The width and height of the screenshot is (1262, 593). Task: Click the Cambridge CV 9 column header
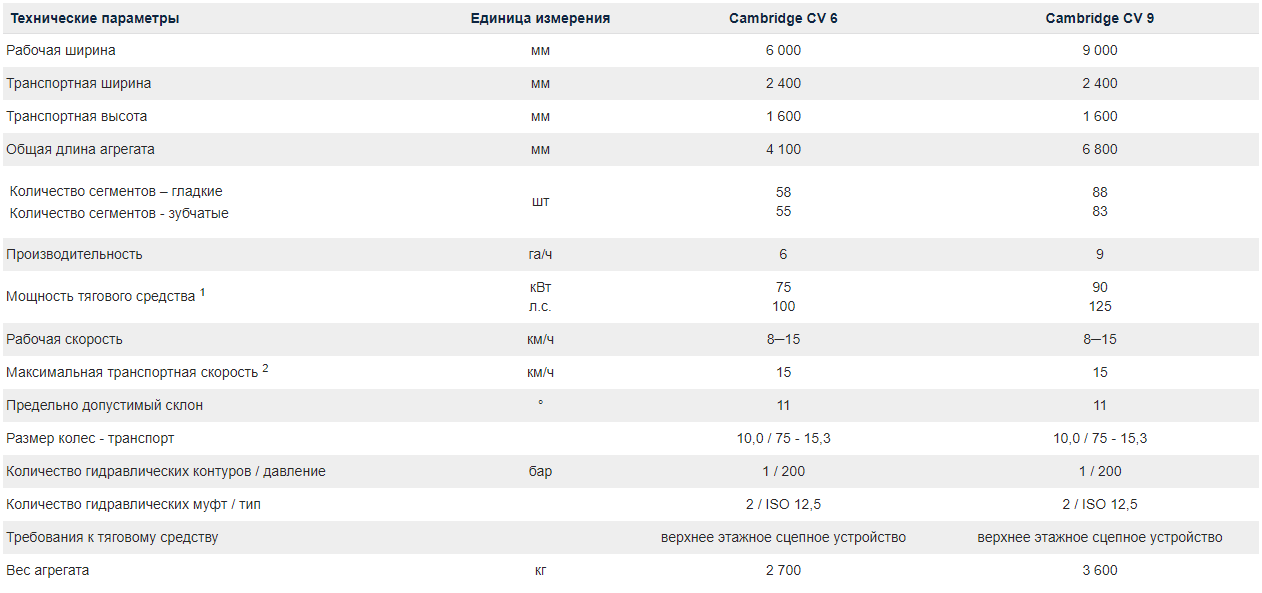pos(1099,18)
